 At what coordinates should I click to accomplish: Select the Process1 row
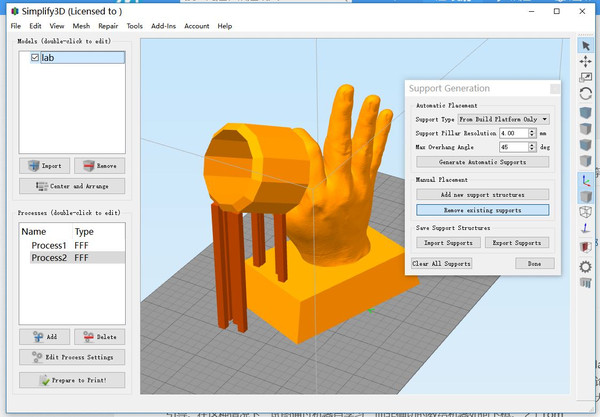72,245
